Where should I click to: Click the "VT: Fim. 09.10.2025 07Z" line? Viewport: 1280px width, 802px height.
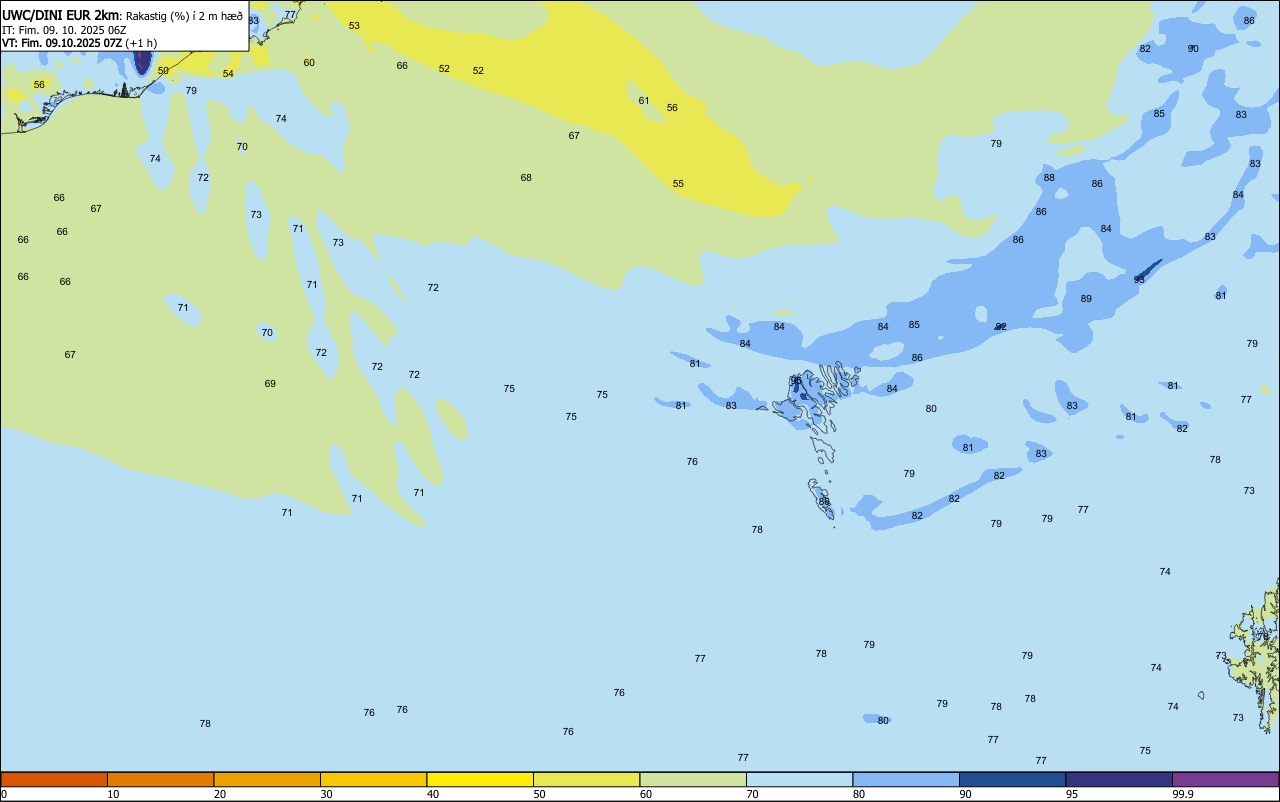(62, 43)
